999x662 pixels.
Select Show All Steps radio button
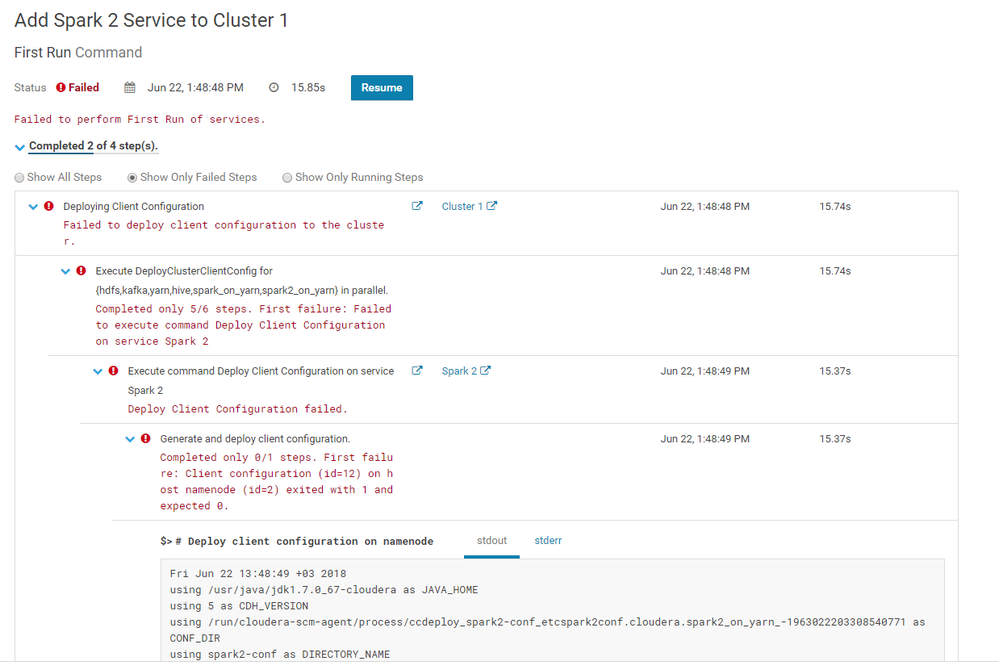pos(20,178)
